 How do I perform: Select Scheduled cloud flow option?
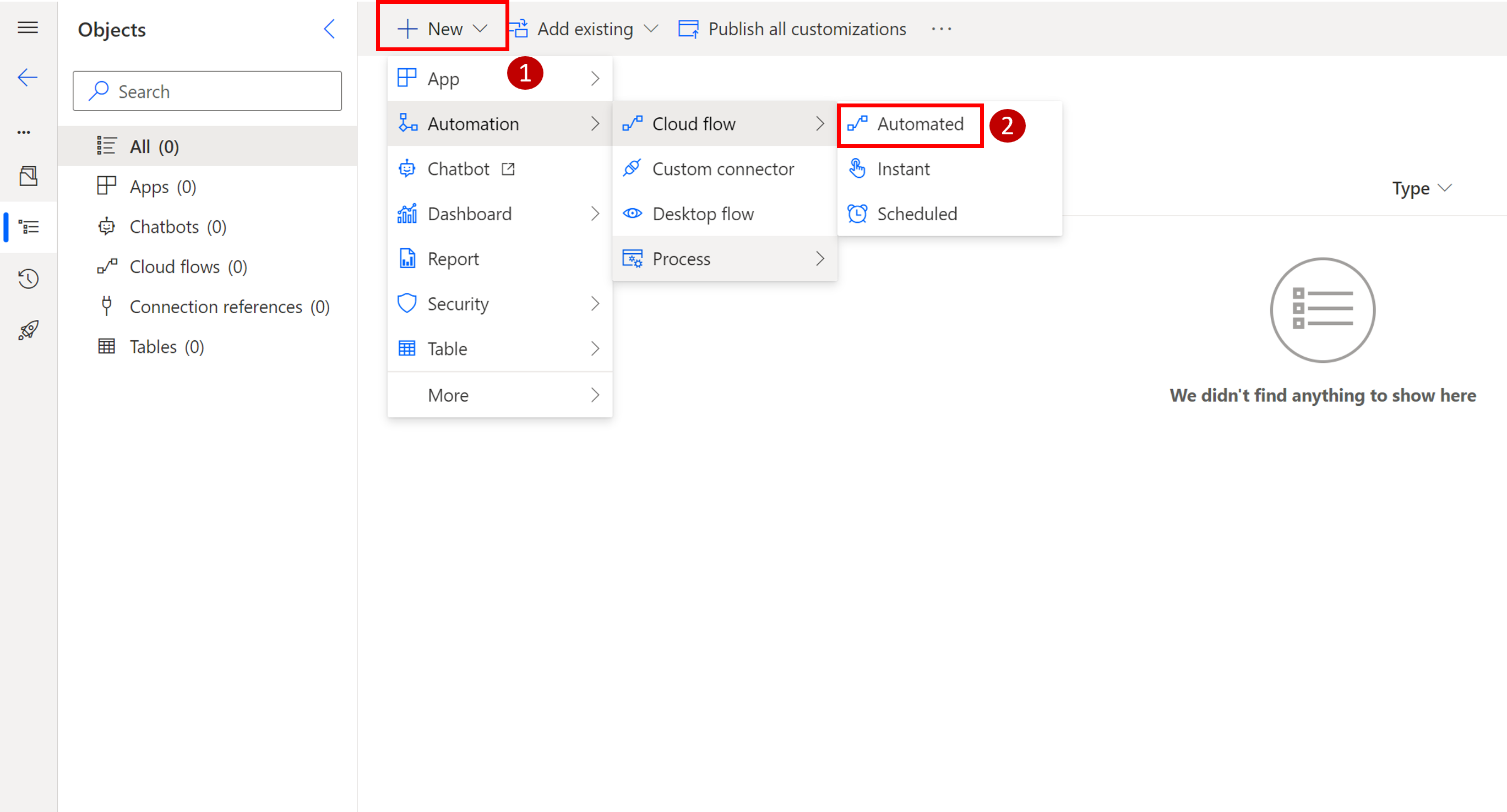917,213
